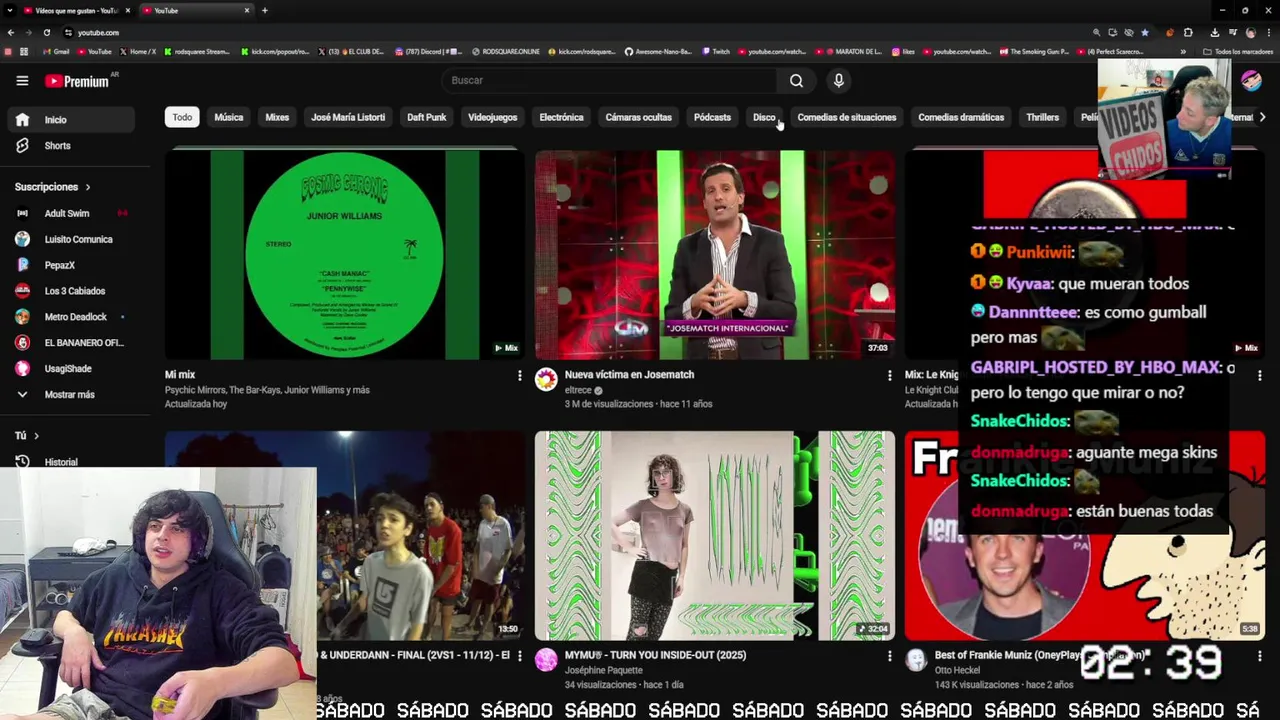This screenshot has width=1280, height=720.
Task: Open options for MYMU® Turn You Inside-Out
Action: click(x=889, y=656)
